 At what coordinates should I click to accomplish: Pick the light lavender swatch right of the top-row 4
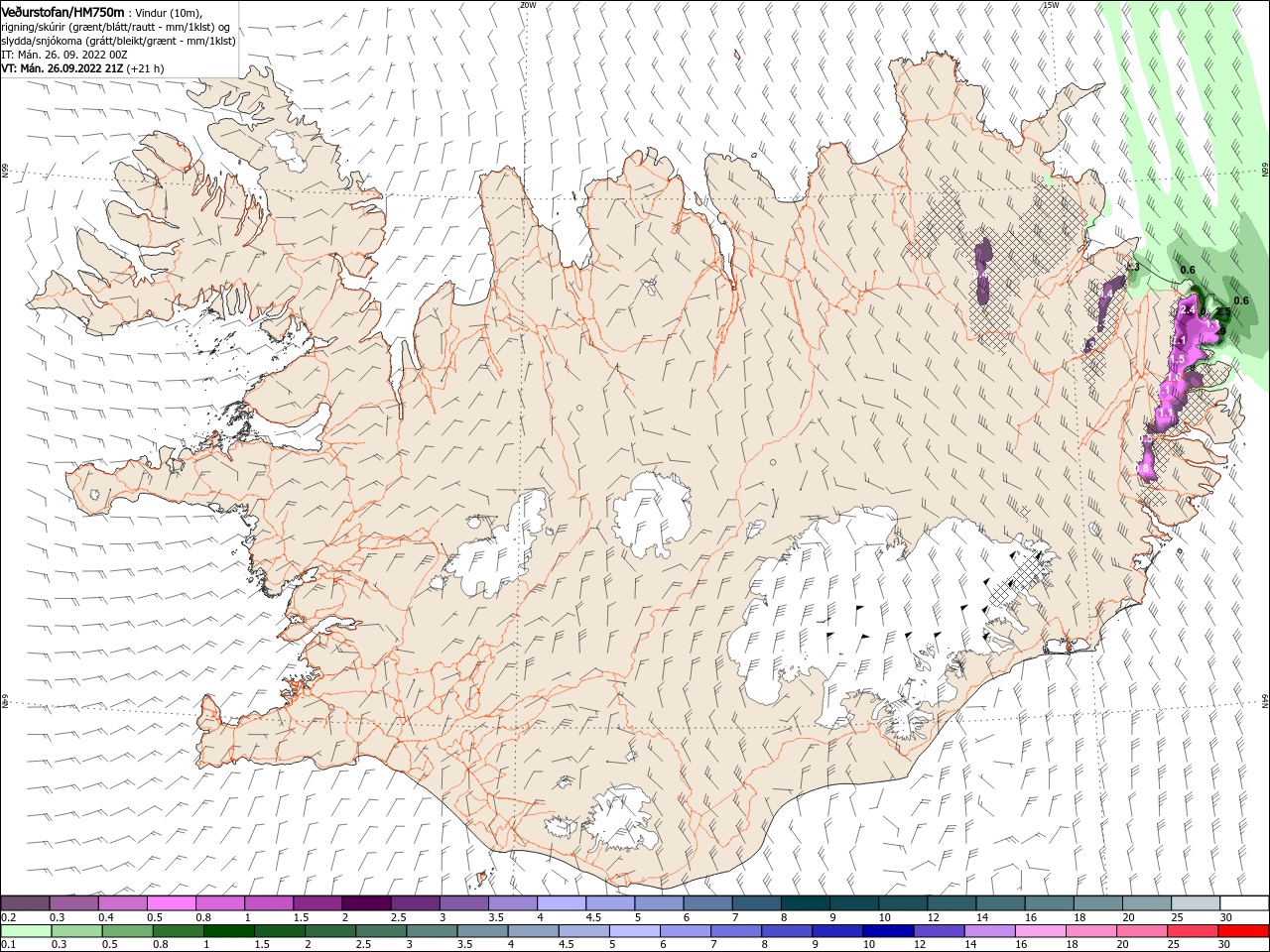point(562,903)
